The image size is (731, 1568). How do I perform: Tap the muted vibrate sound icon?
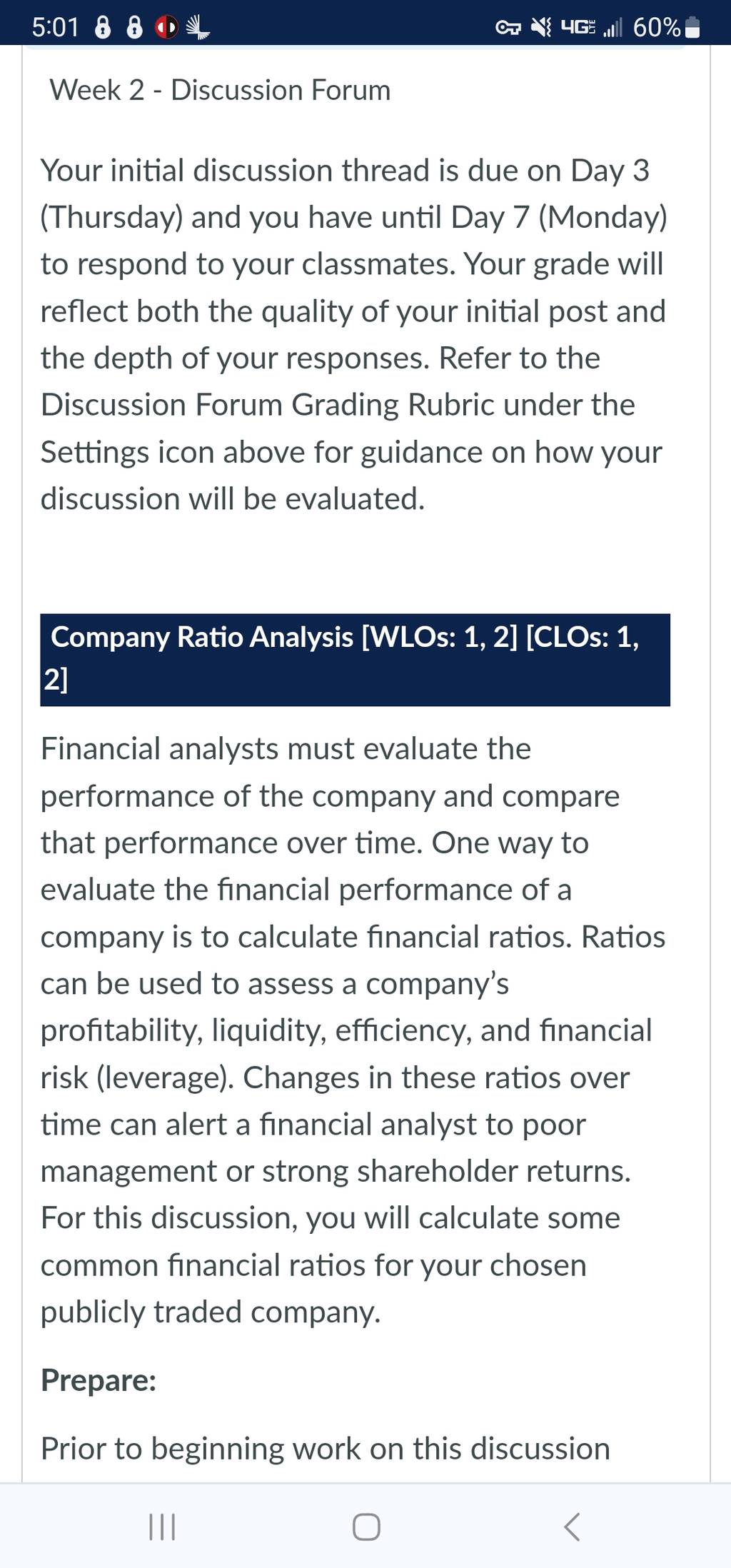click(x=542, y=27)
